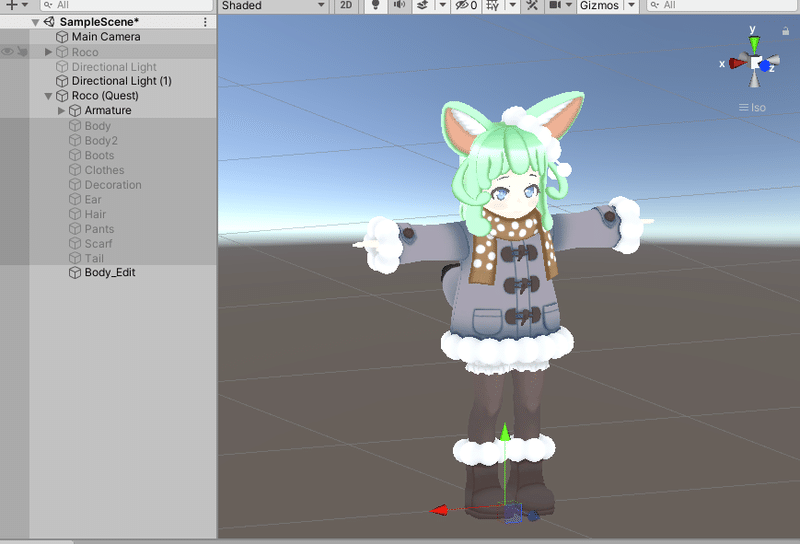800x544 pixels.
Task: Toggle scene audio speaker icon
Action: tap(399, 5)
